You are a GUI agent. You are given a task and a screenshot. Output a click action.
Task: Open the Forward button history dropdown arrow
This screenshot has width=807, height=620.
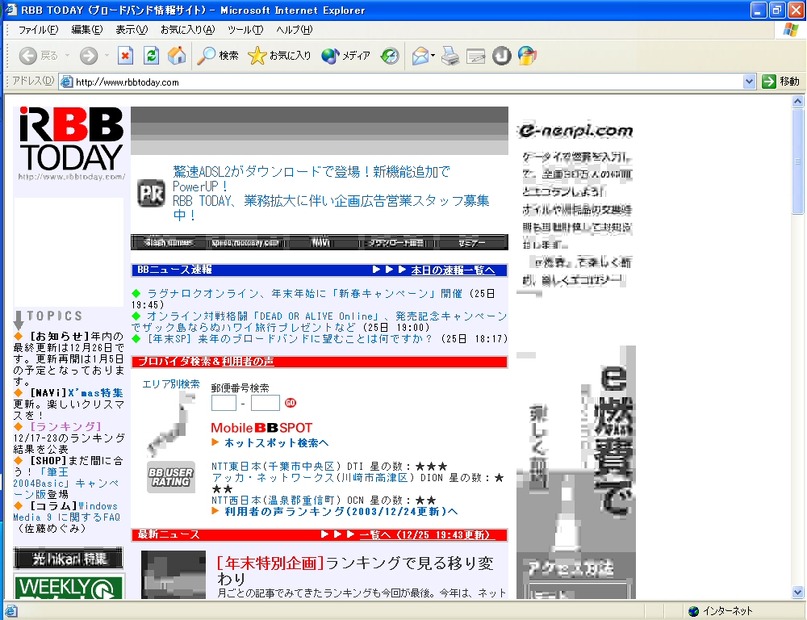107,56
